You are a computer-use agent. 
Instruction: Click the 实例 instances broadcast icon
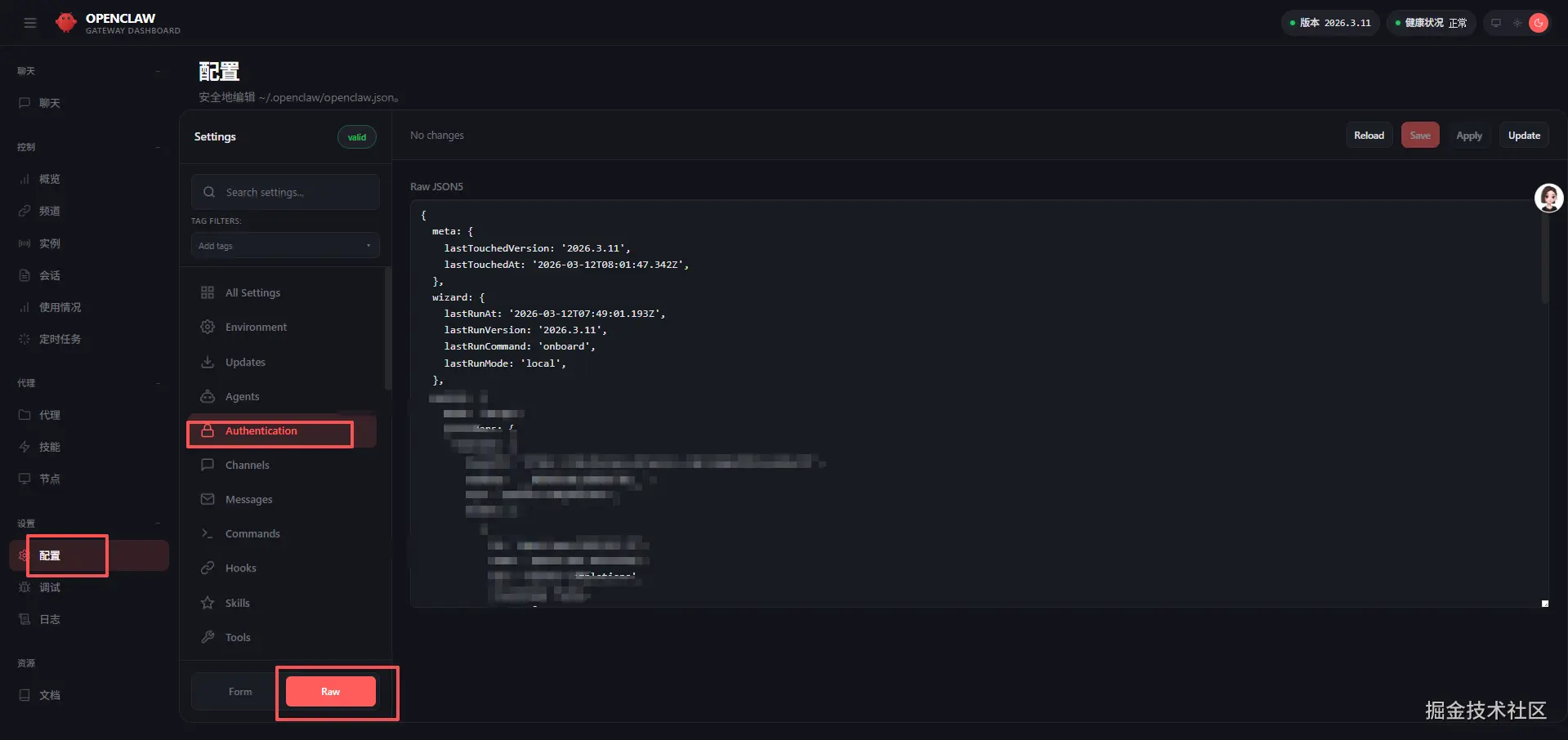click(25, 243)
